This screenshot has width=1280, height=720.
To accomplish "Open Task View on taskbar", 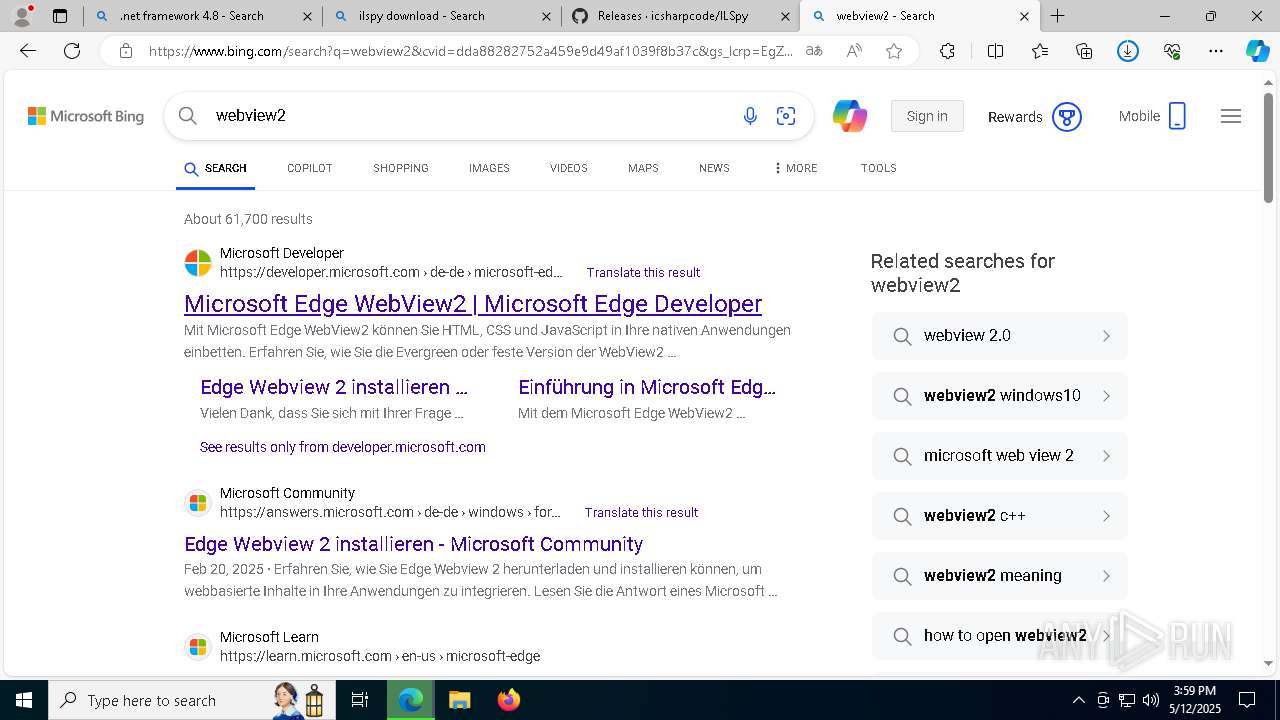I will point(360,700).
